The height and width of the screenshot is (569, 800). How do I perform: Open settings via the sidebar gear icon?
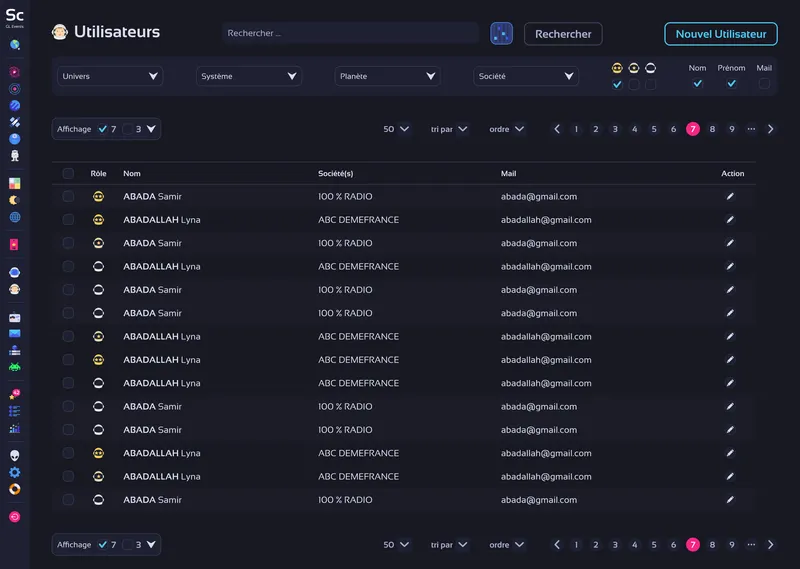point(15,472)
